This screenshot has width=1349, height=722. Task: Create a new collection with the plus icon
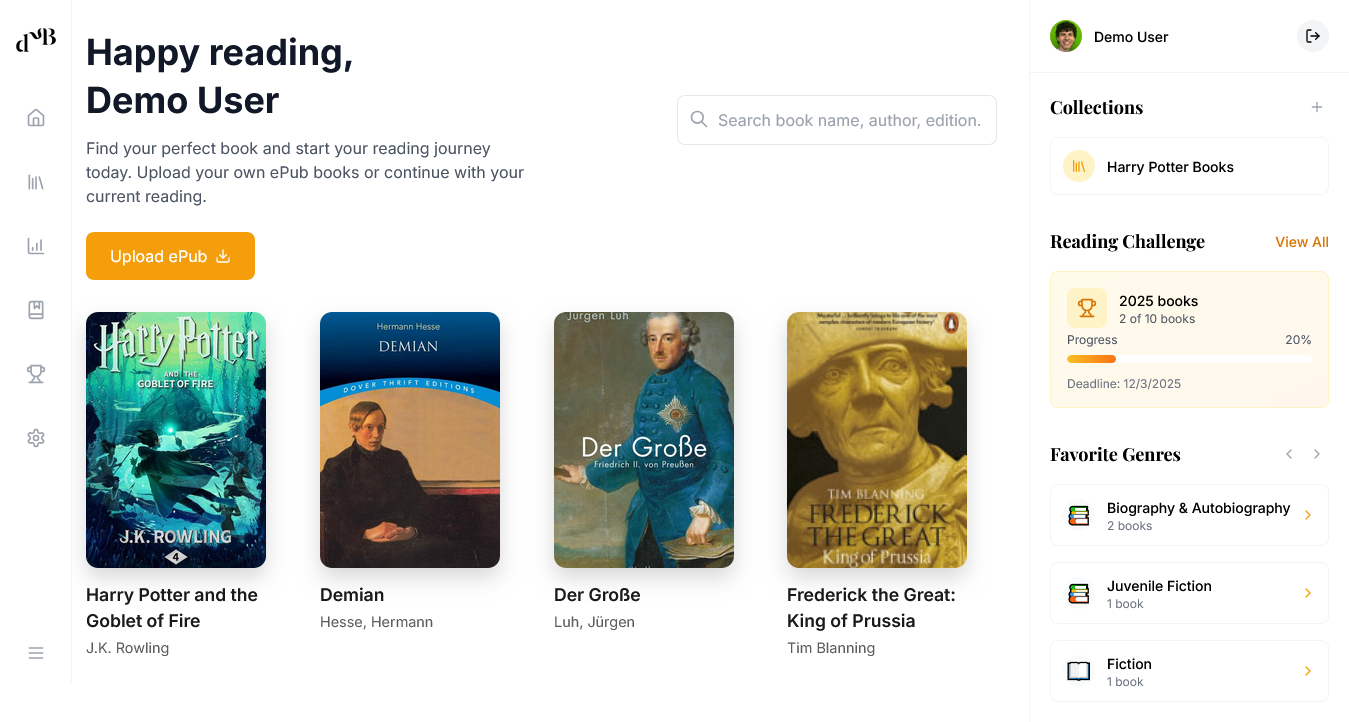[x=1317, y=106]
